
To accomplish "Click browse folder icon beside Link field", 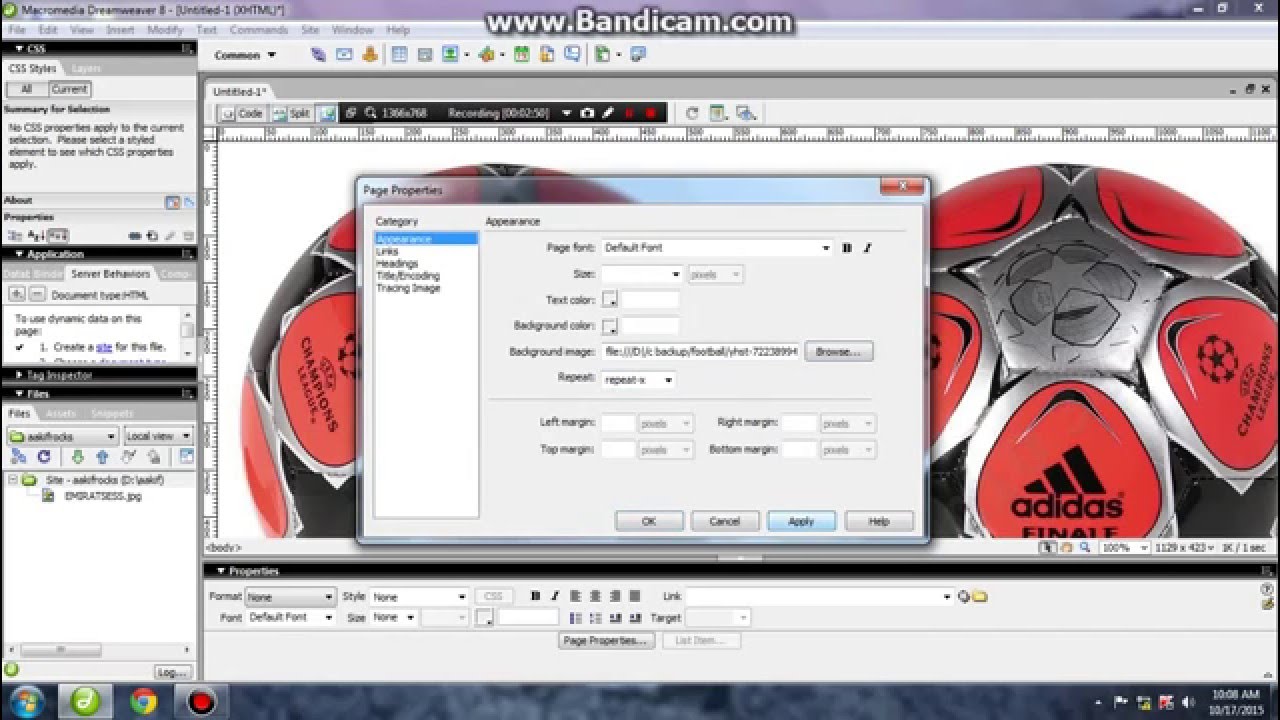I will click(980, 596).
